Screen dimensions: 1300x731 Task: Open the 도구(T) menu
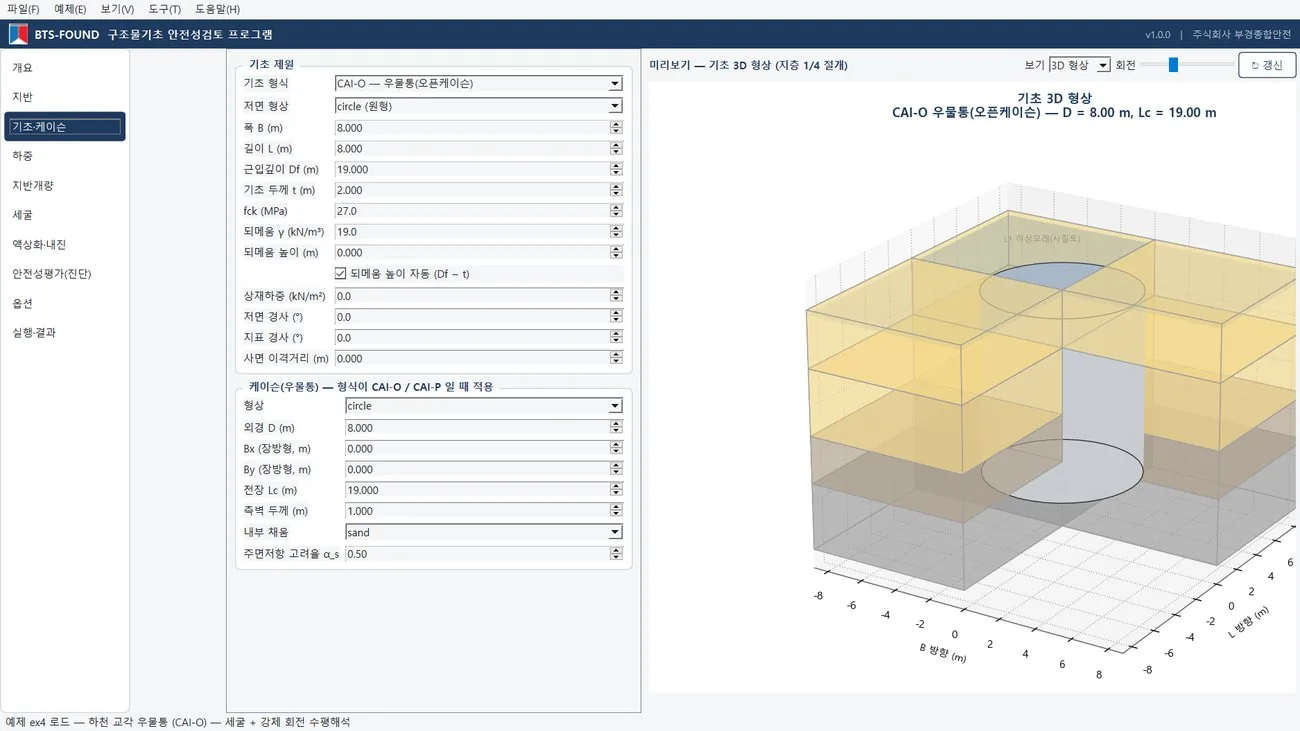(x=164, y=9)
